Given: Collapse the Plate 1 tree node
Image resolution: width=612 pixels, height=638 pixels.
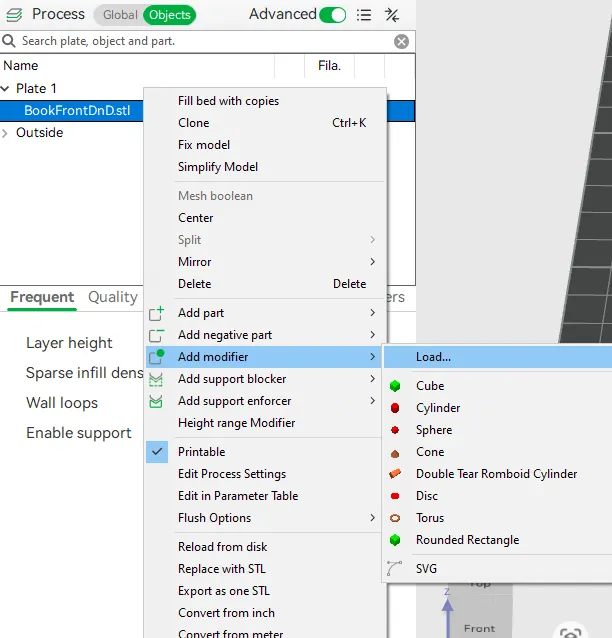Looking at the screenshot, I should click(6, 89).
